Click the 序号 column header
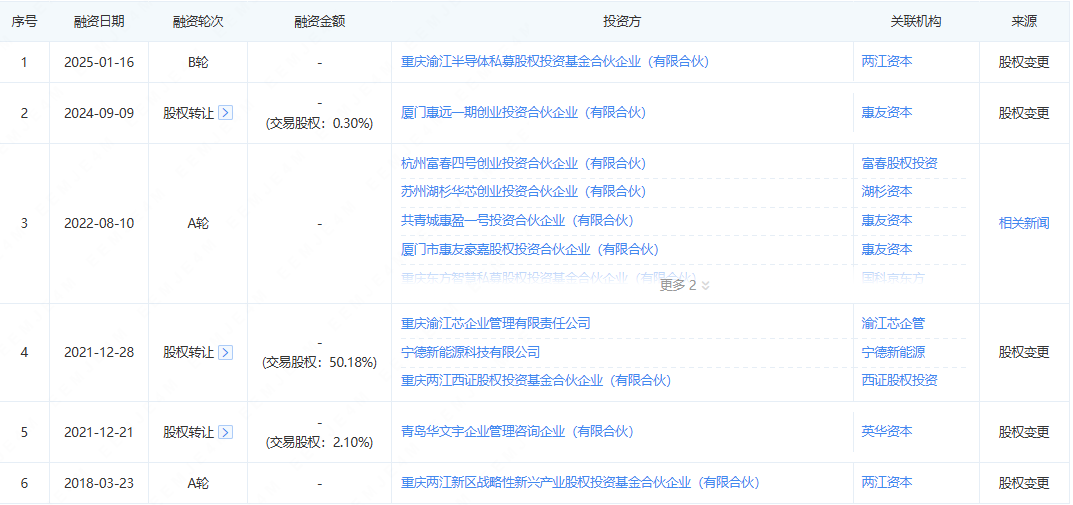 click(25, 21)
